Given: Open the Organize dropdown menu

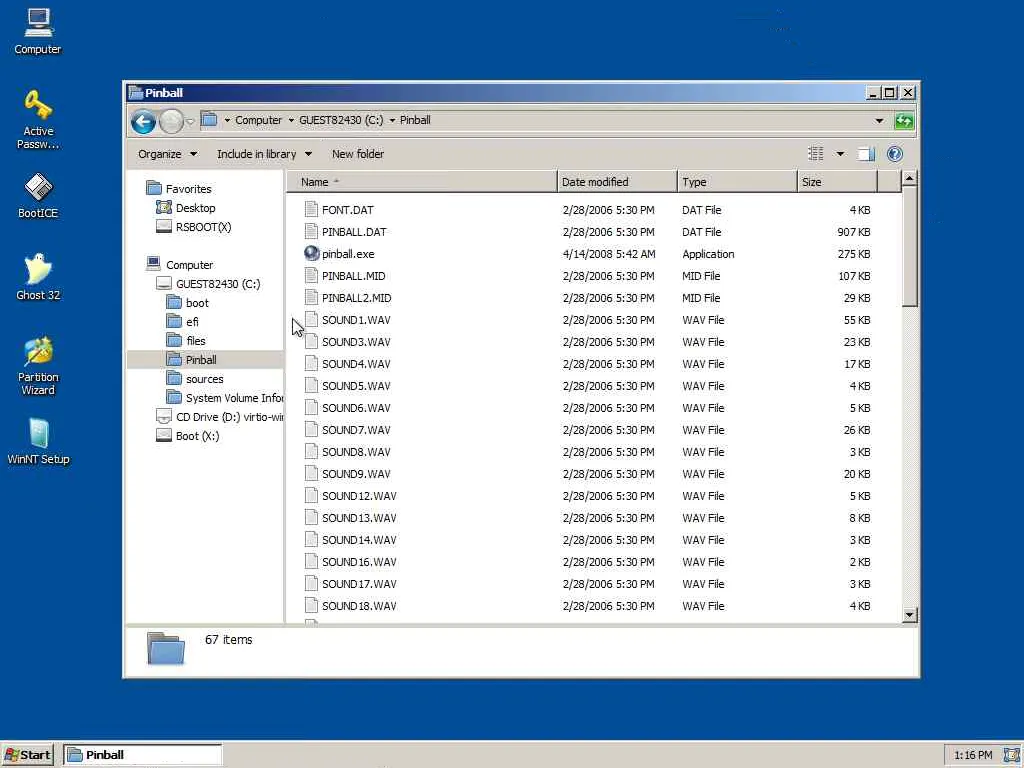Looking at the screenshot, I should 167,154.
